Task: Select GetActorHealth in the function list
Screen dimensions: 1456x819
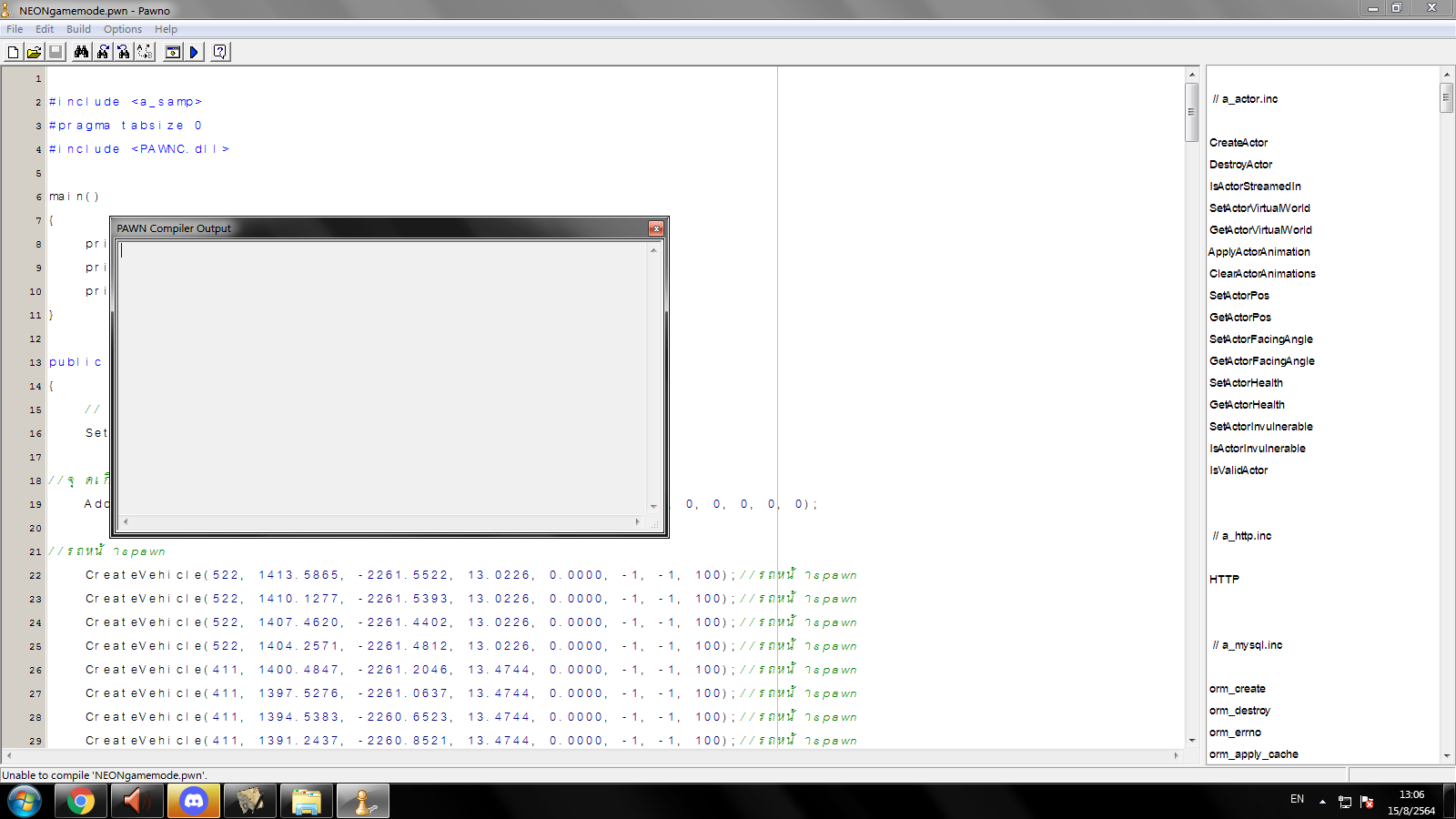Action: click(1247, 405)
